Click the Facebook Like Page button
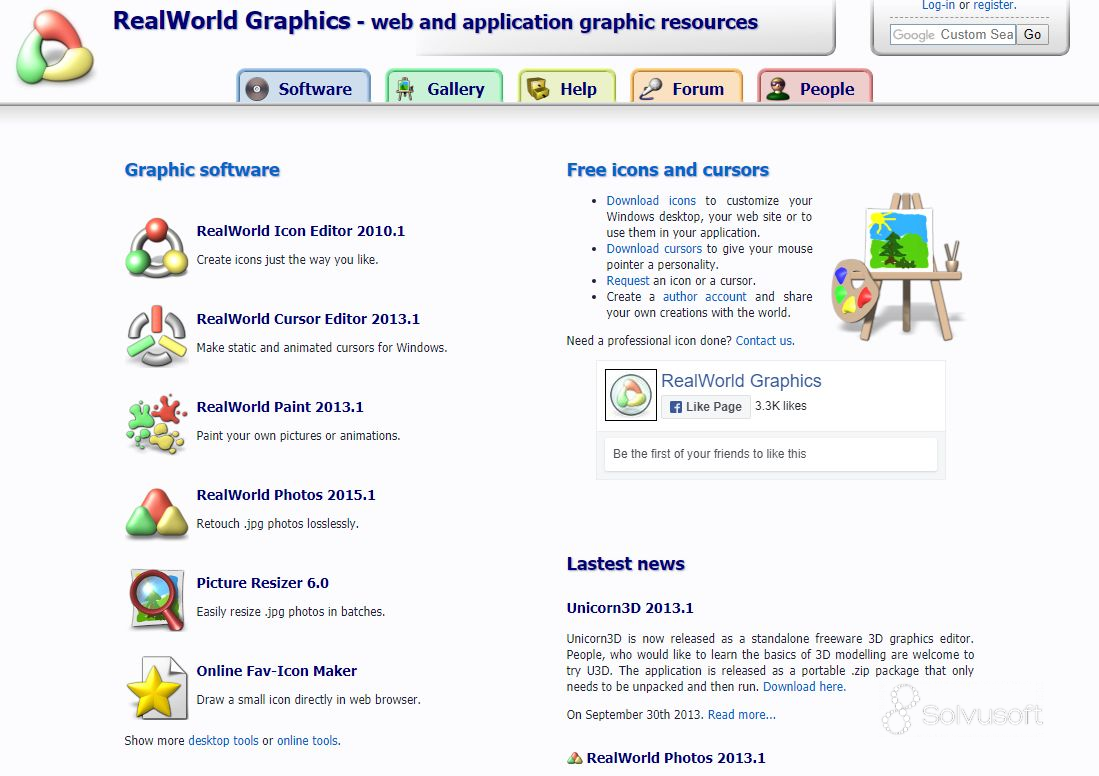The image size is (1099, 776). coord(706,406)
